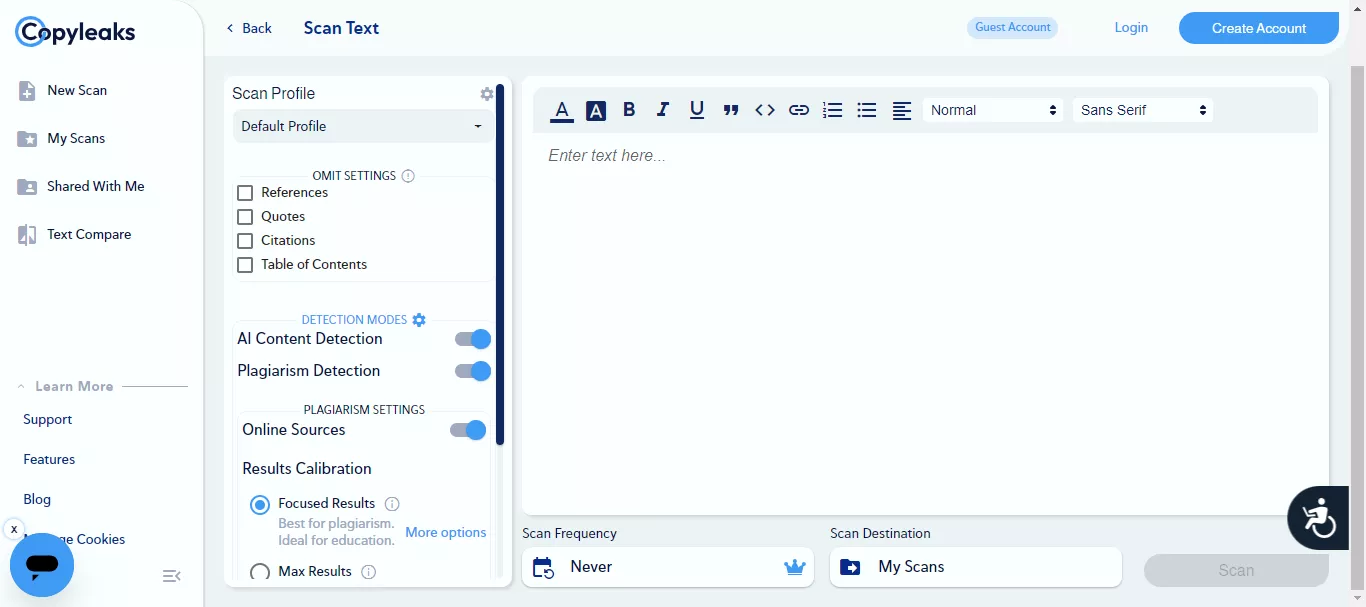Select the Max Results radio button
The width and height of the screenshot is (1366, 607).
tap(260, 572)
